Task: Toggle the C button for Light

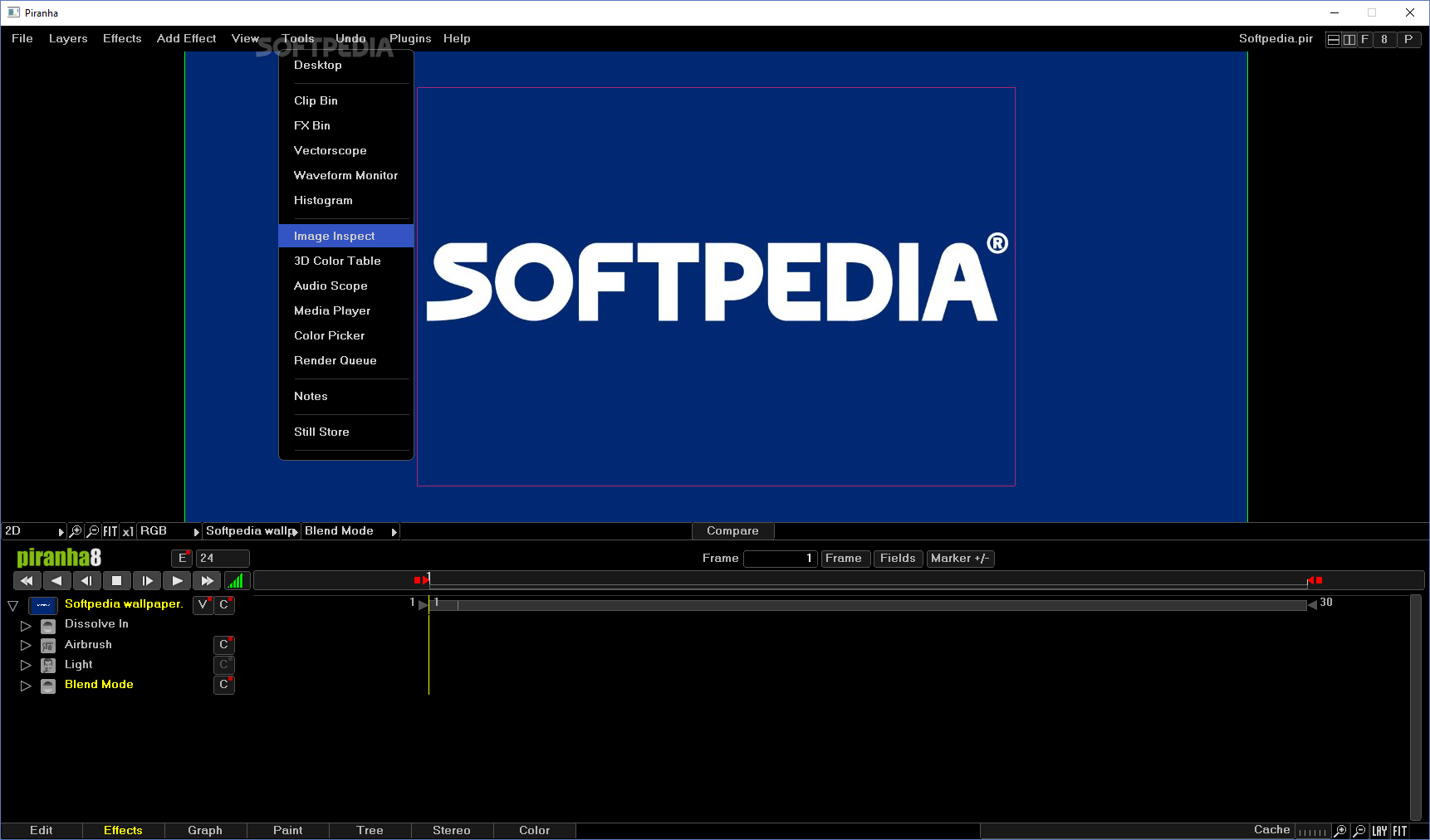Action: coord(224,665)
